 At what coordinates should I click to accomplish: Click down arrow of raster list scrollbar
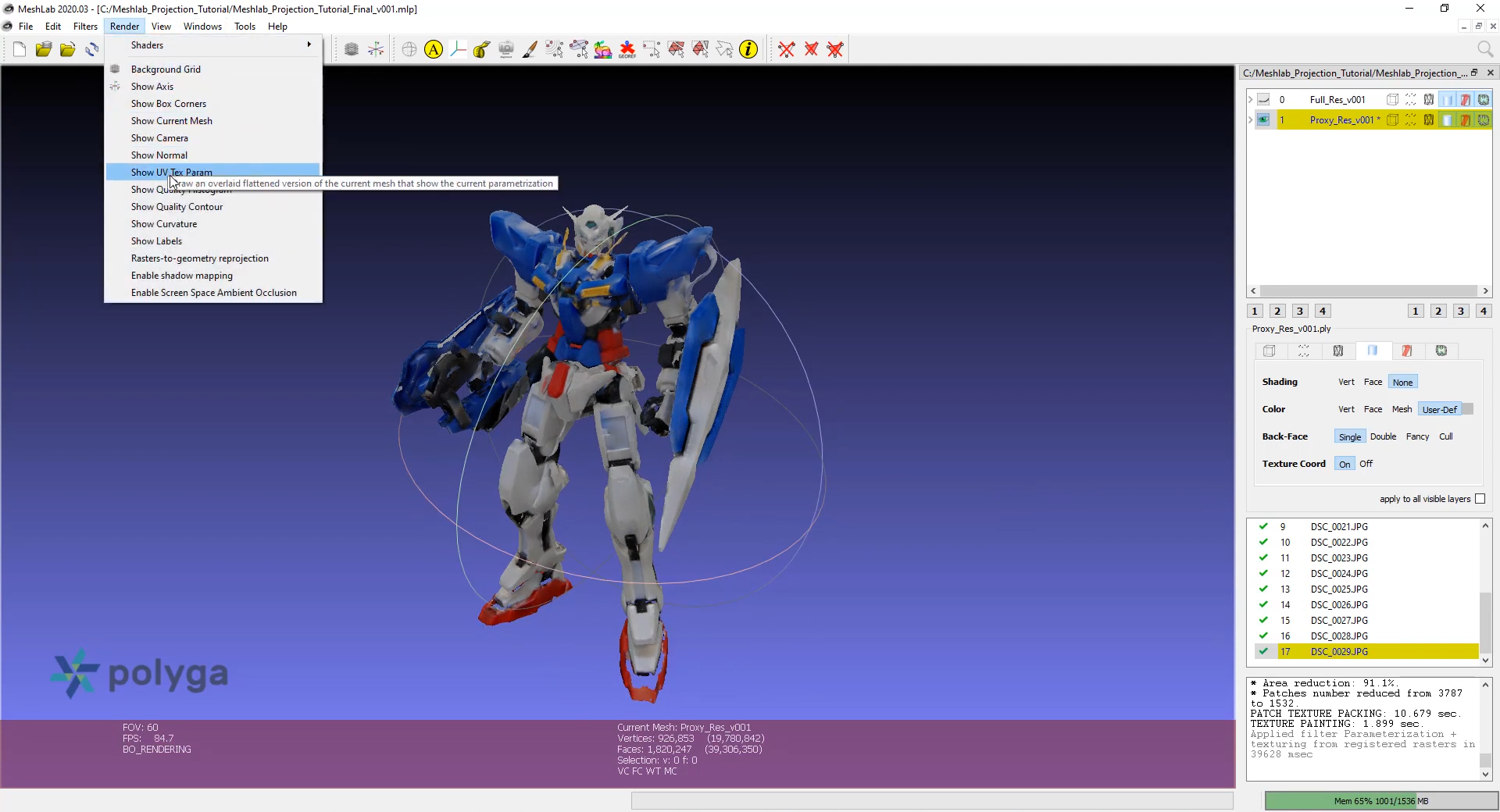[1485, 661]
